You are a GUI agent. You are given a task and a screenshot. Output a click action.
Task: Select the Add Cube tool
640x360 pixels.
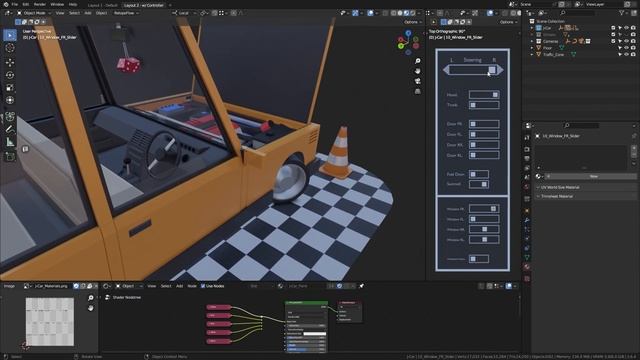10,157
